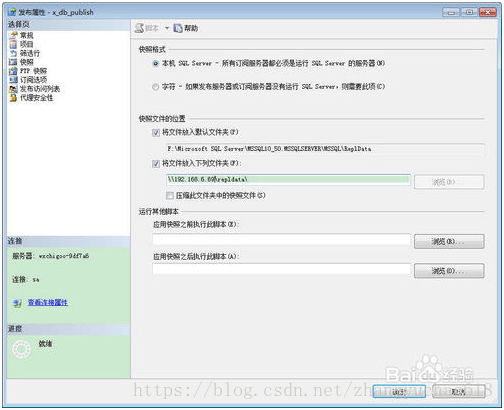Click the default folder path field
This screenshot has width=504, height=410.
pos(325,149)
